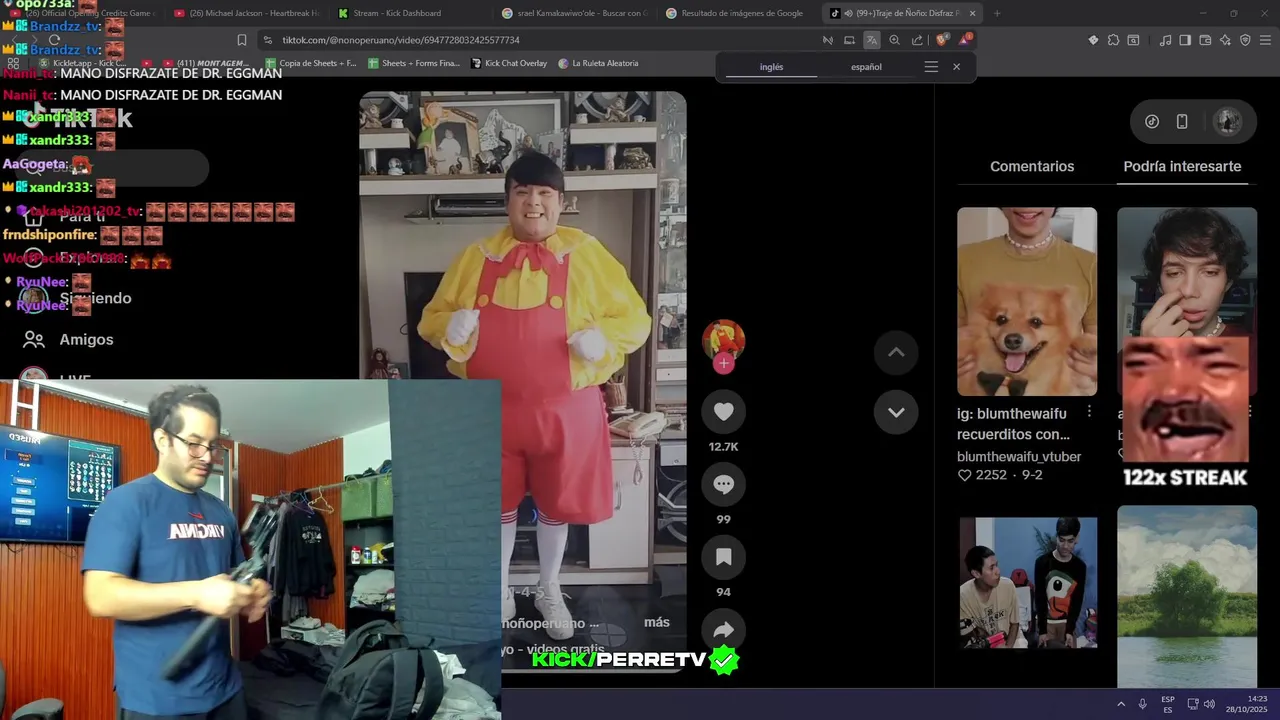This screenshot has height=720, width=1280.
Task: Toggle the browser sidebar panel
Action: 1185,40
